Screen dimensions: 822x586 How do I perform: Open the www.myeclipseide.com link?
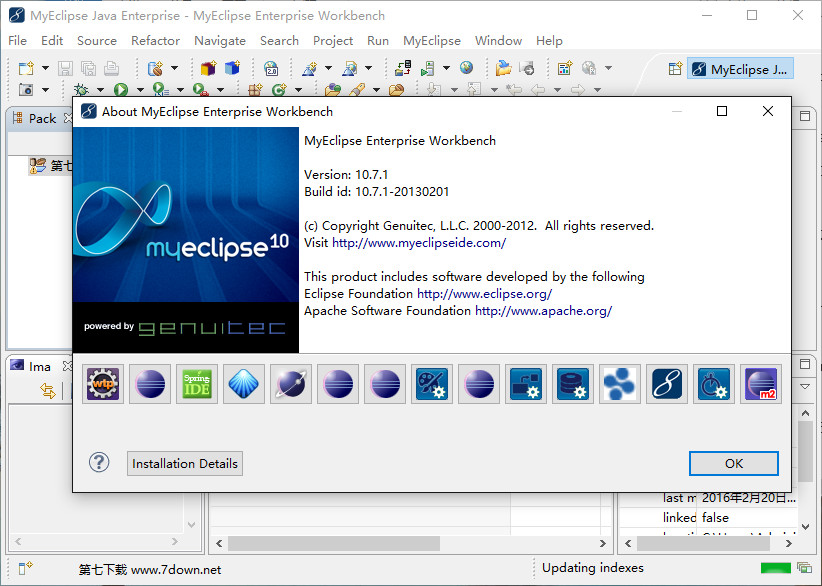[x=419, y=242]
